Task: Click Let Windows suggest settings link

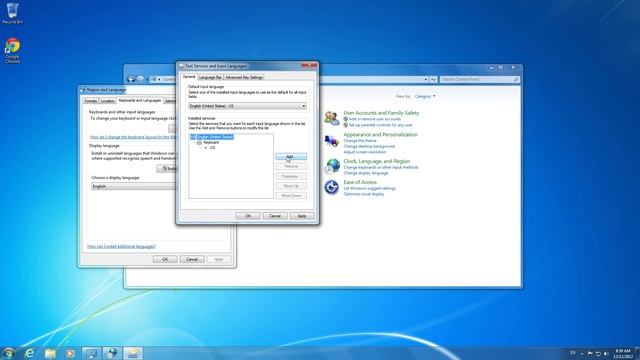Action: 369,188
